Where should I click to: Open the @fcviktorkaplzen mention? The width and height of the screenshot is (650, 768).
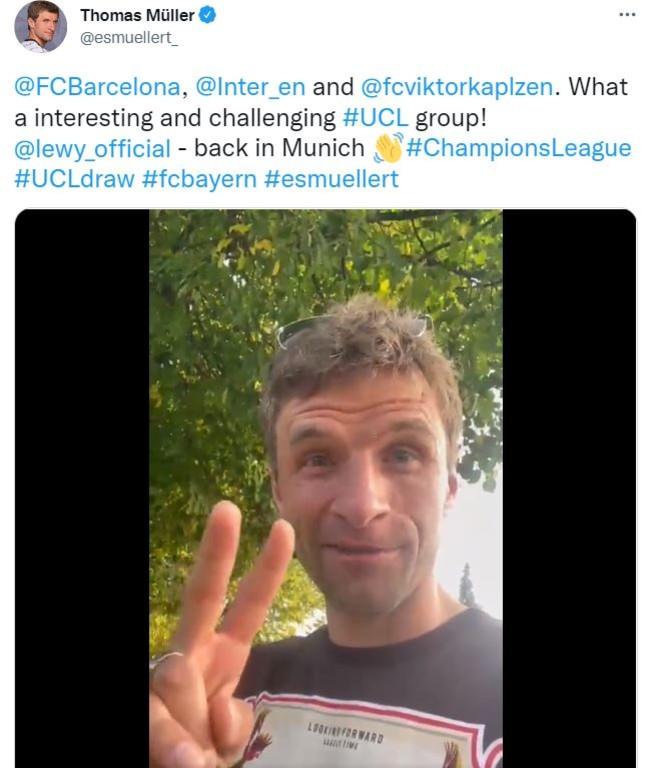coord(457,87)
